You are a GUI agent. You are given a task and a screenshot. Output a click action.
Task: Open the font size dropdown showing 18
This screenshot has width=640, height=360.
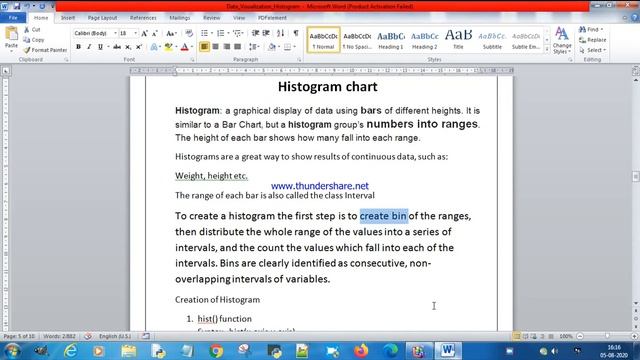136,33
